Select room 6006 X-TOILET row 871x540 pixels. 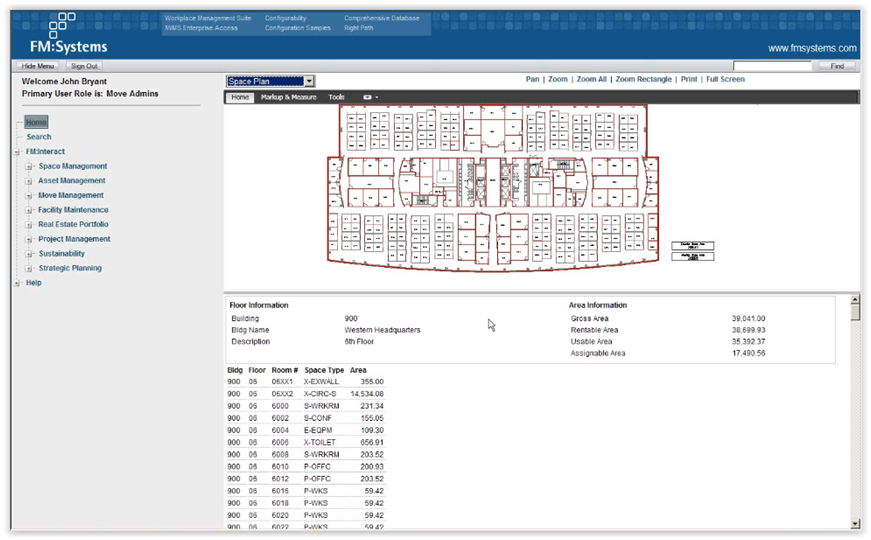point(305,443)
